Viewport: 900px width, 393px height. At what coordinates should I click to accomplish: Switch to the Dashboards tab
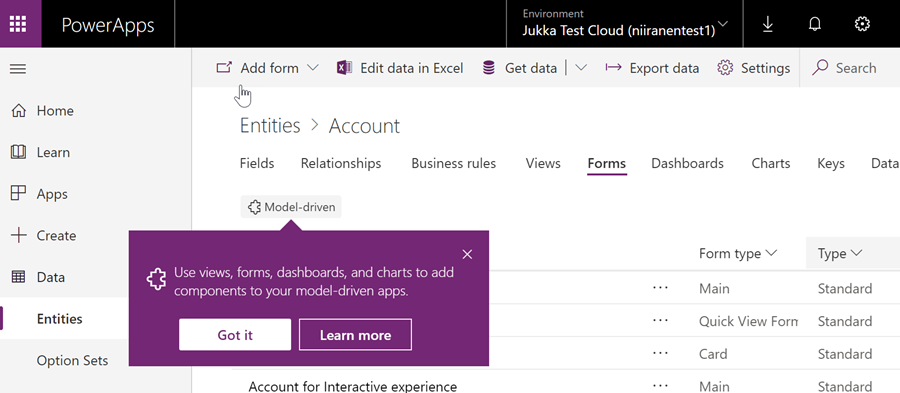coord(688,164)
